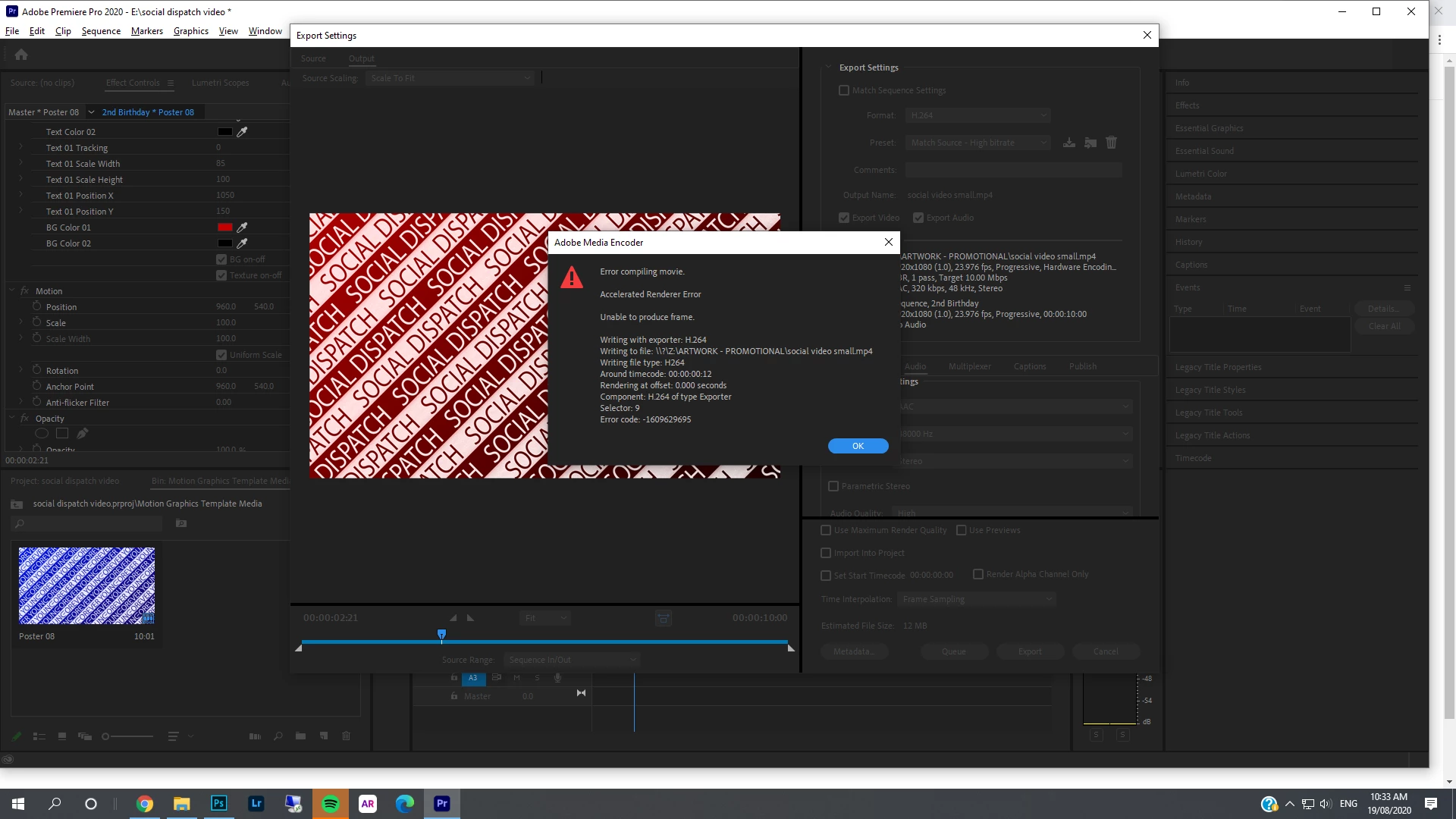Click the eyedropper next to BG Color 01
The width and height of the screenshot is (1456, 819).
pos(242,227)
